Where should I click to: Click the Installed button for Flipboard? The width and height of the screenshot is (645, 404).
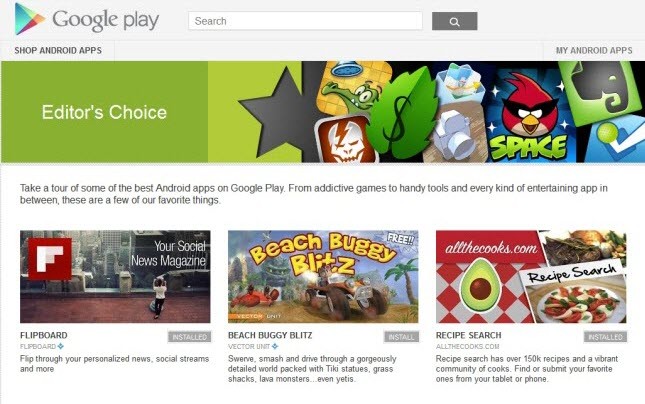pyautogui.click(x=189, y=337)
